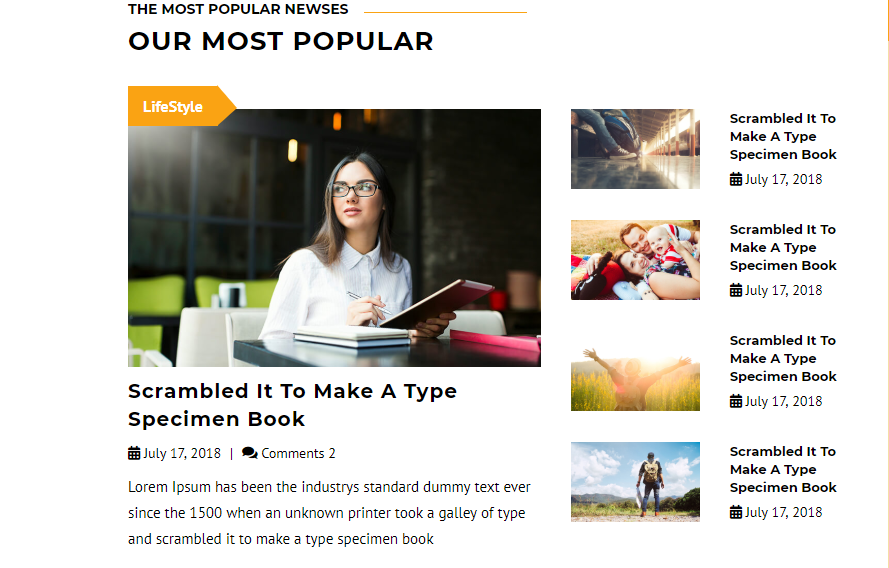Viewport: 889px width, 568px height.
Task: Open the hiker with backpack thumbnail
Action: [x=635, y=482]
